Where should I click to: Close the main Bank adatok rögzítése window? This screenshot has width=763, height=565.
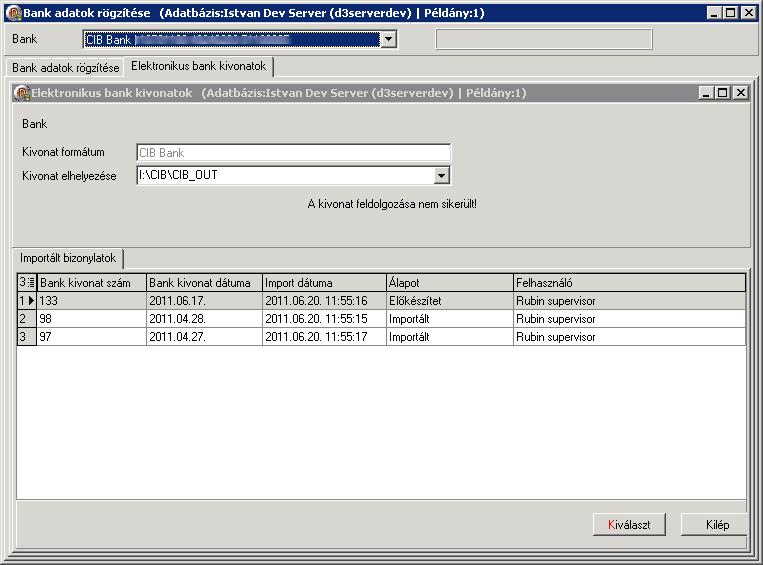[748, 13]
